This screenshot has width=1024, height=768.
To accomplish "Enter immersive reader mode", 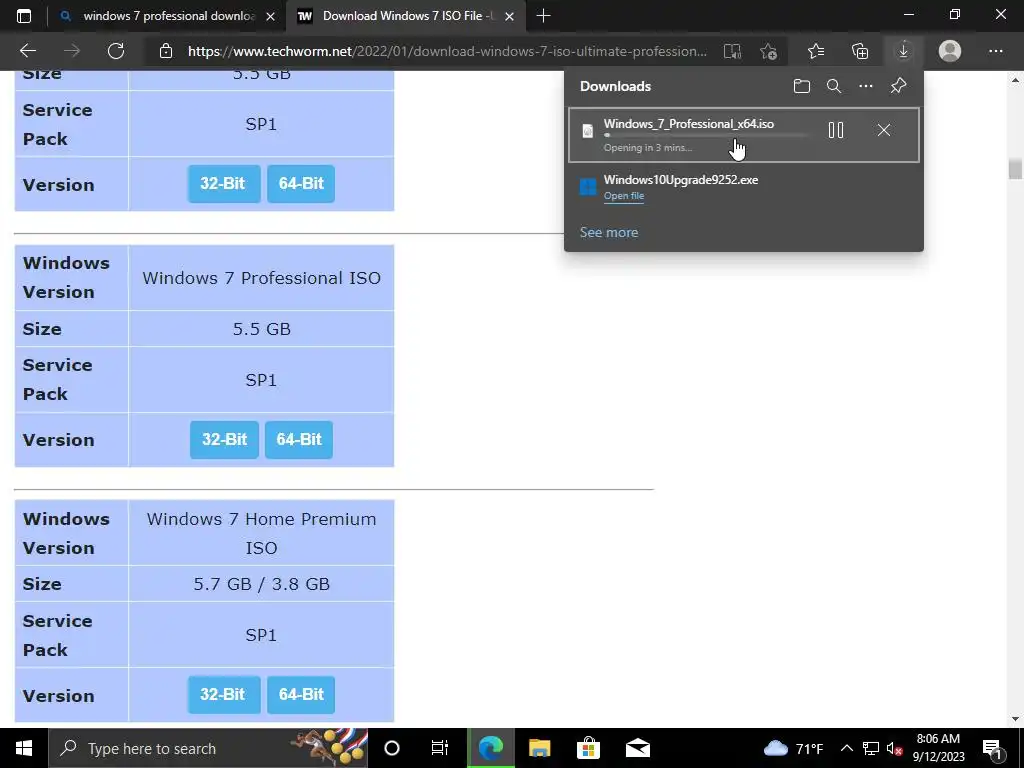I will click(732, 51).
